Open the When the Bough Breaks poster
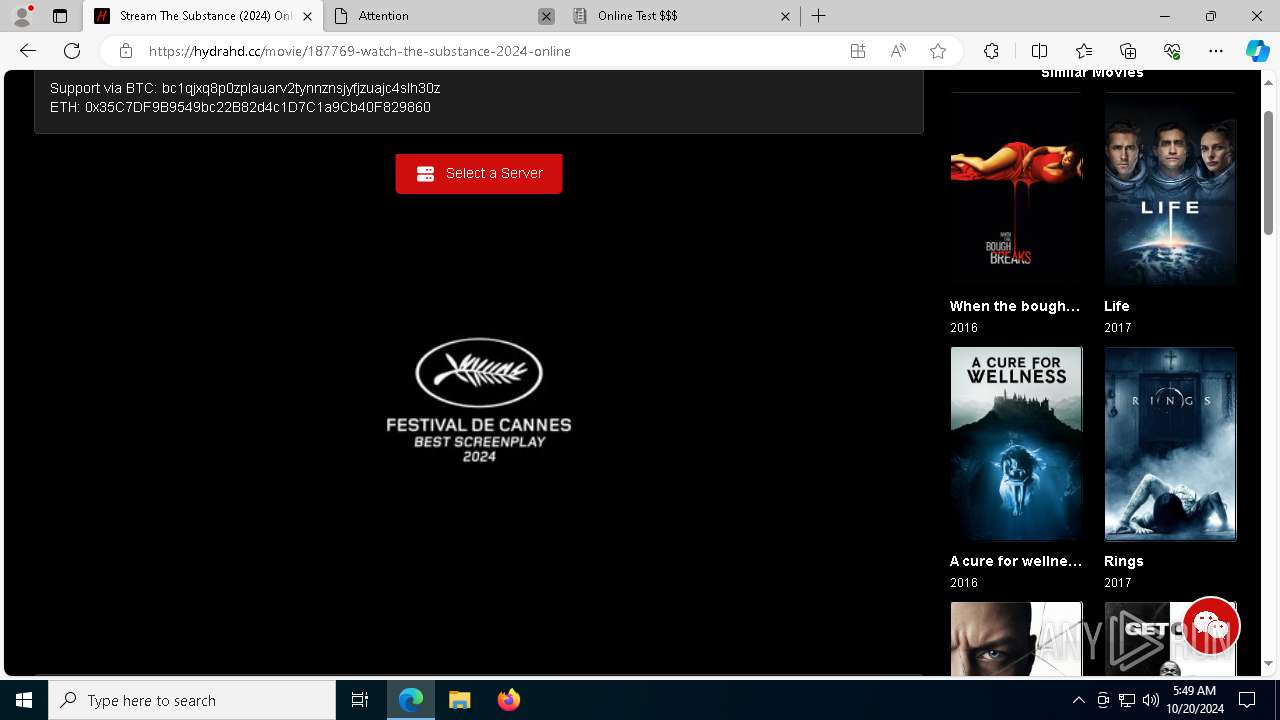This screenshot has width=1280, height=720. (x=1016, y=189)
